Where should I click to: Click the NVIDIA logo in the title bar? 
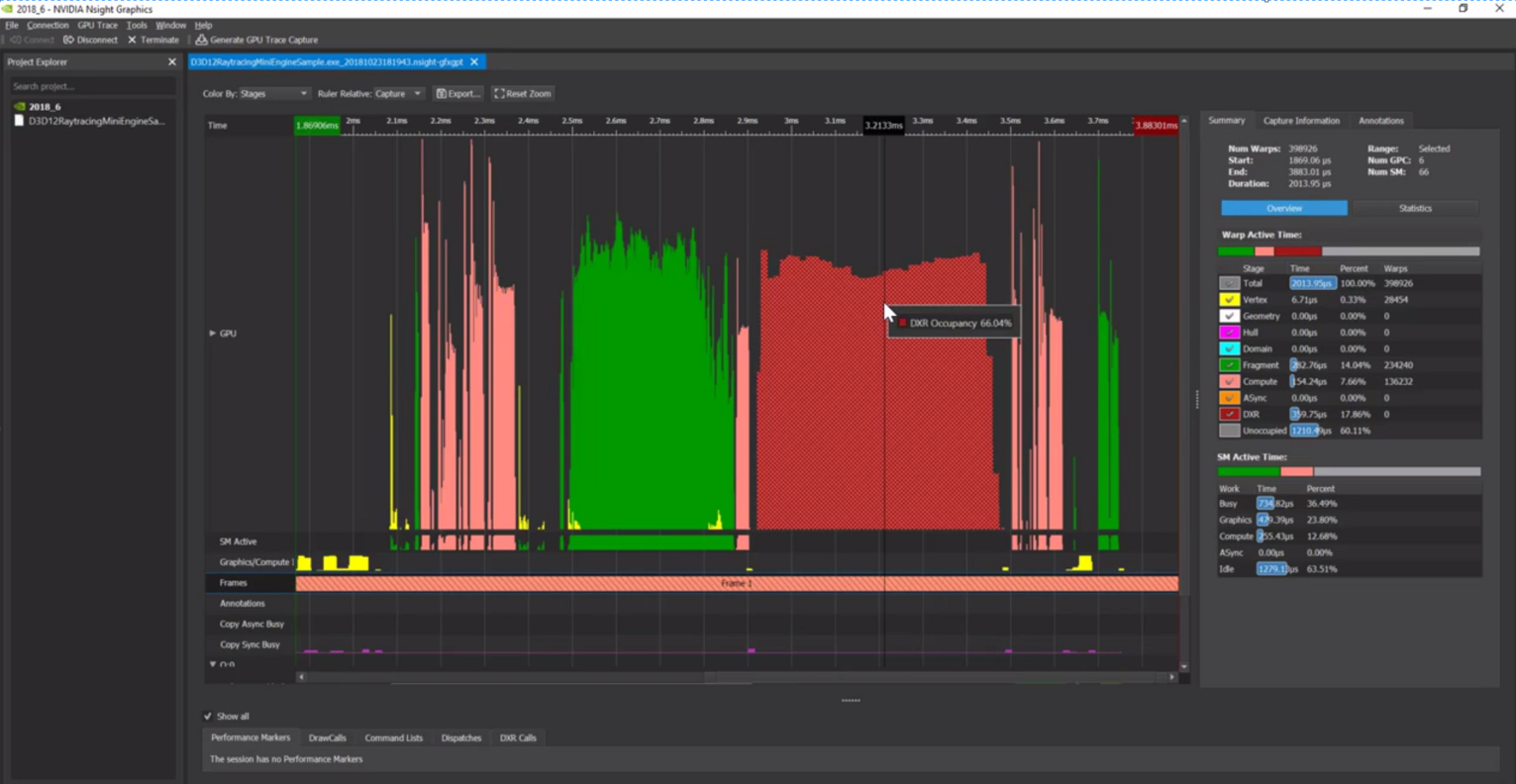coord(8,9)
